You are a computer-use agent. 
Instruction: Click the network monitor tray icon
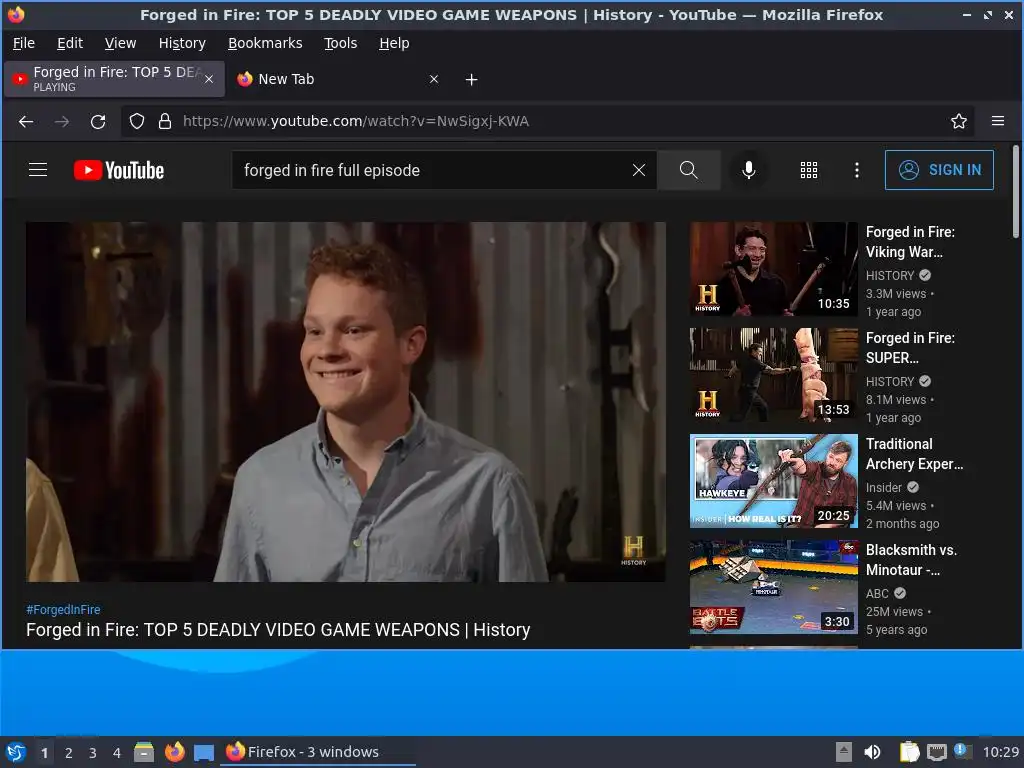point(936,752)
